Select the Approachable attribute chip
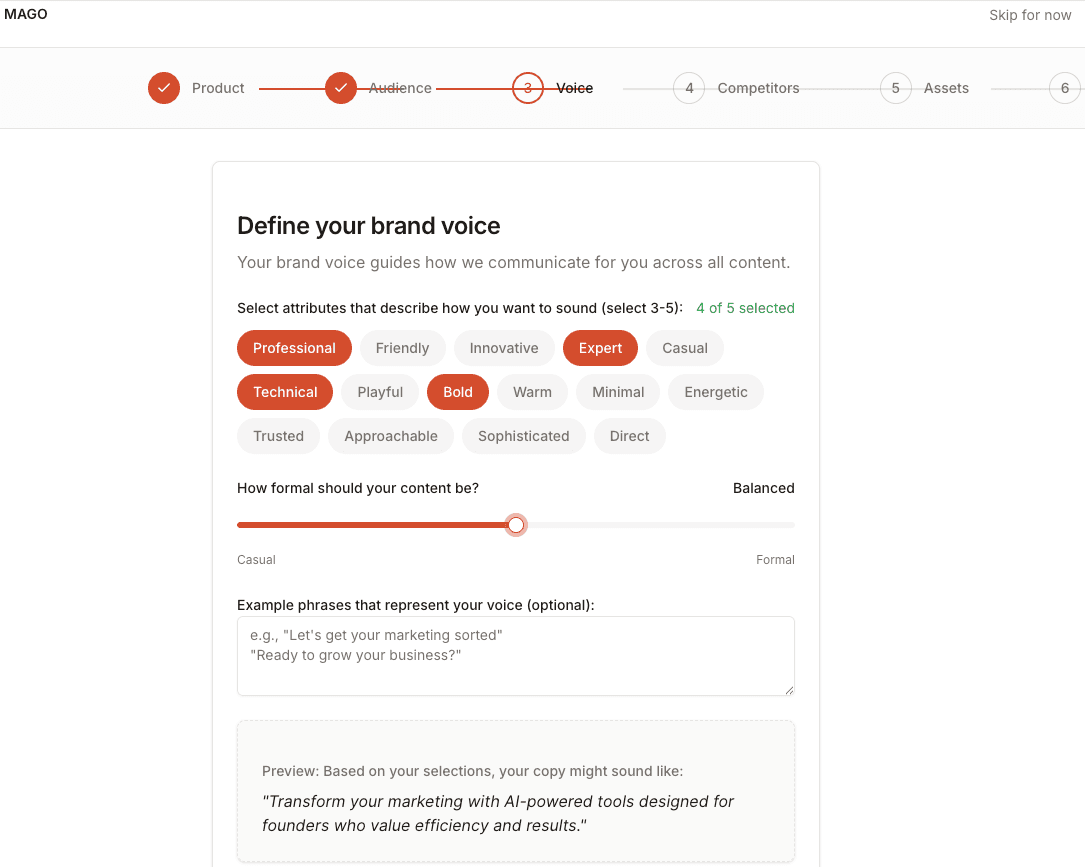The width and height of the screenshot is (1085, 867). (391, 437)
